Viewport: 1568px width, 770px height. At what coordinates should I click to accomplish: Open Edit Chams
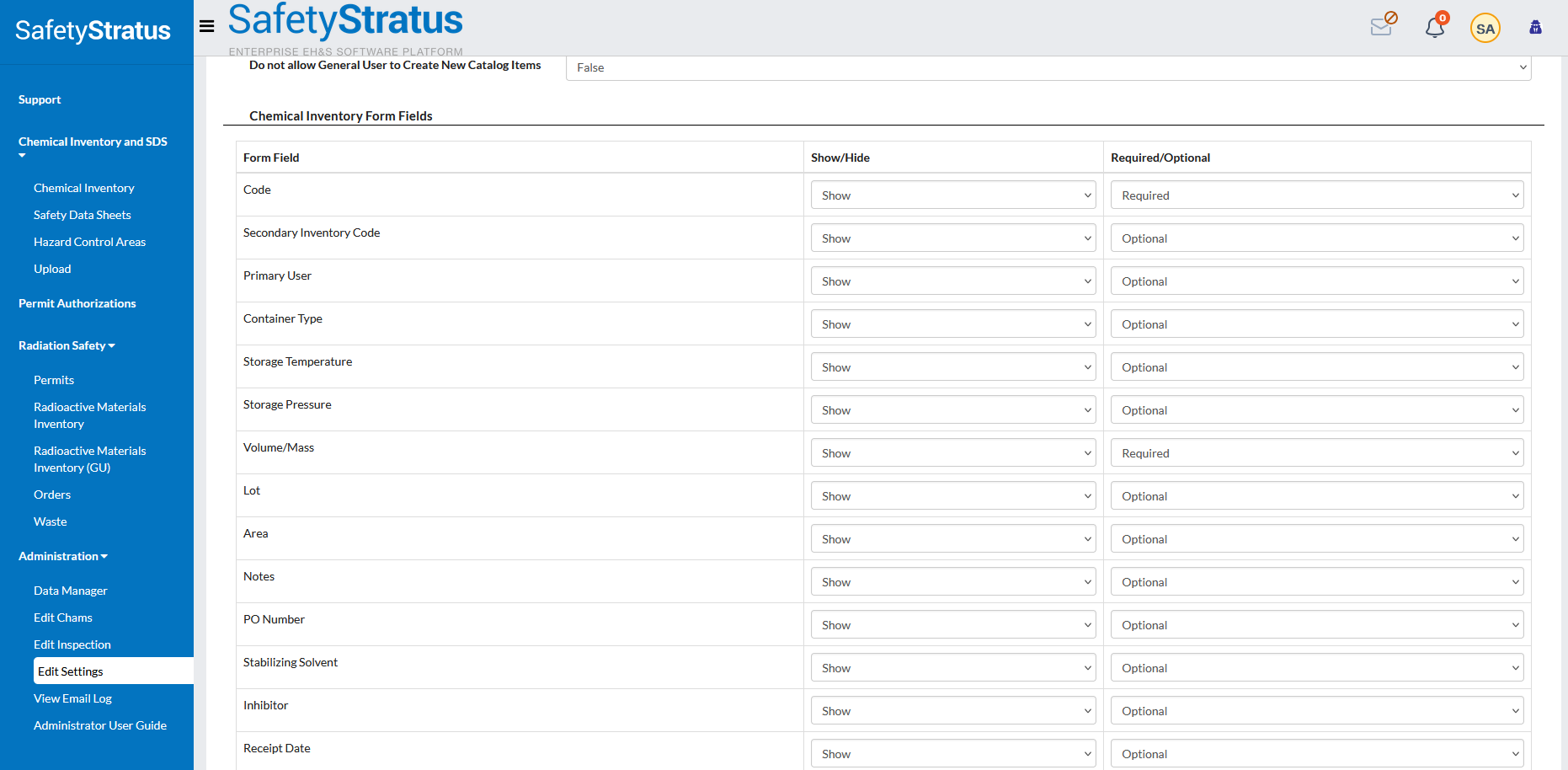coord(63,618)
